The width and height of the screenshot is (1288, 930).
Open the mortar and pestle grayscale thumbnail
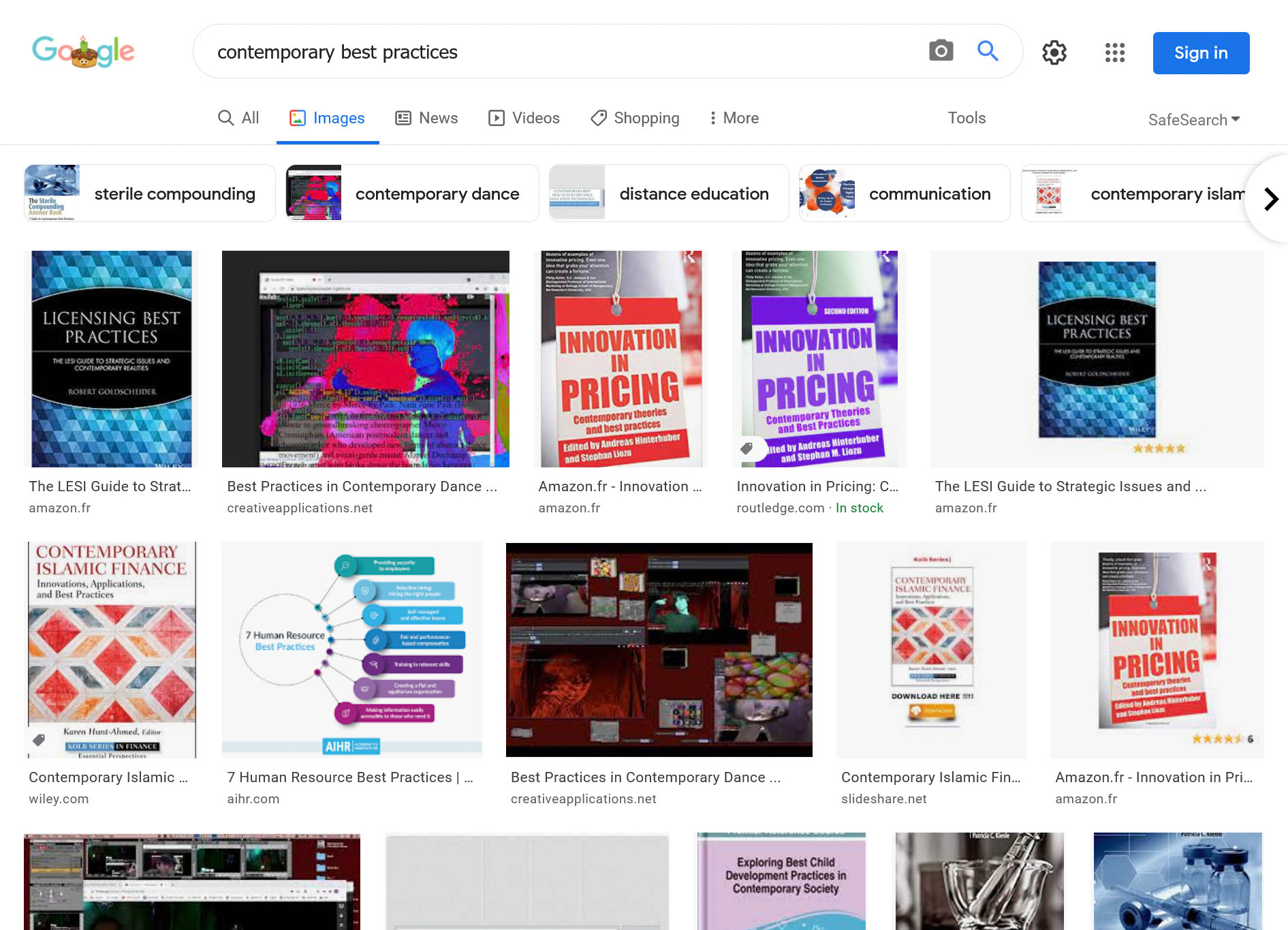[979, 881]
